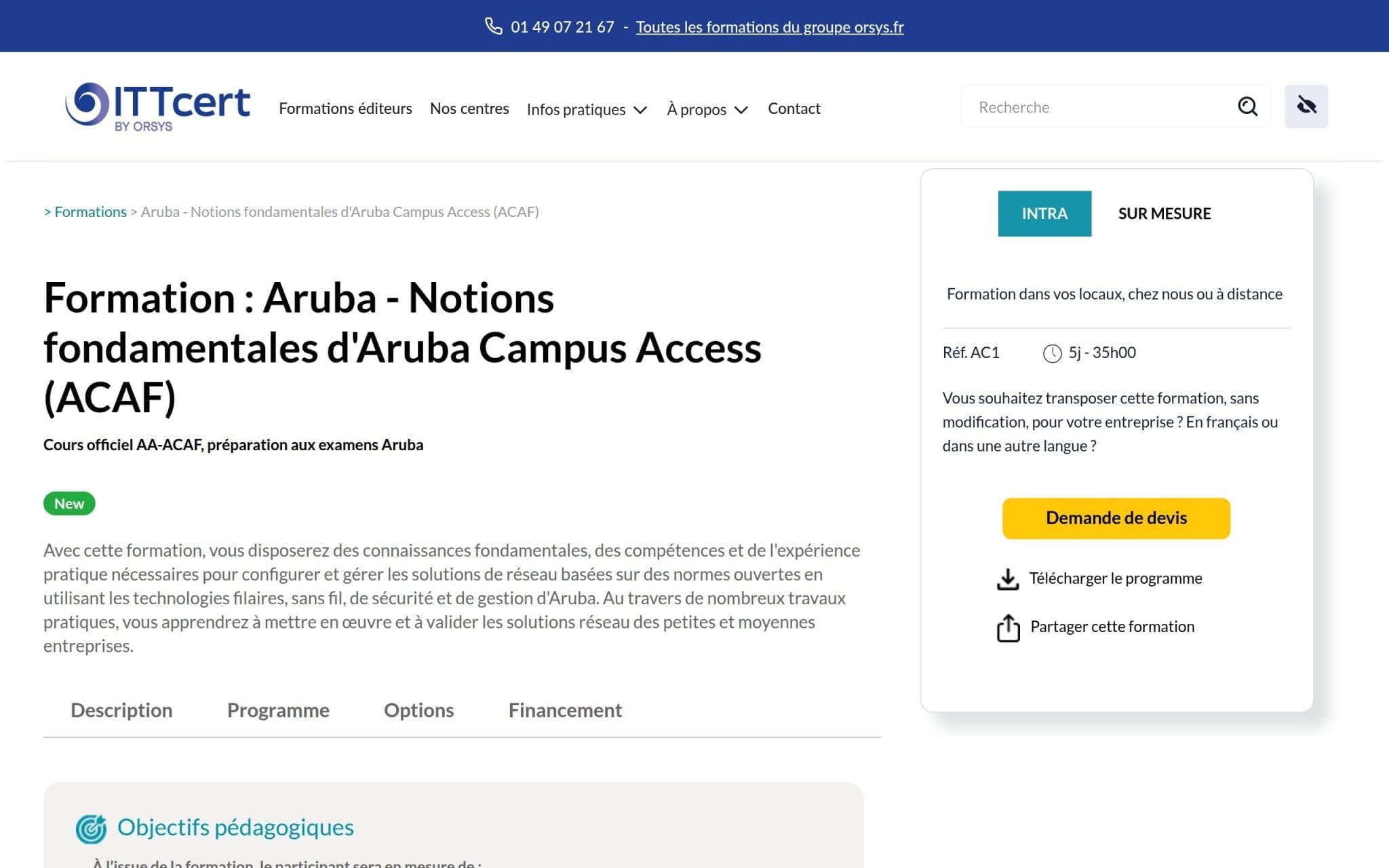
Task: Open Toutes les formations du groupe orsys.fr link
Action: click(770, 27)
